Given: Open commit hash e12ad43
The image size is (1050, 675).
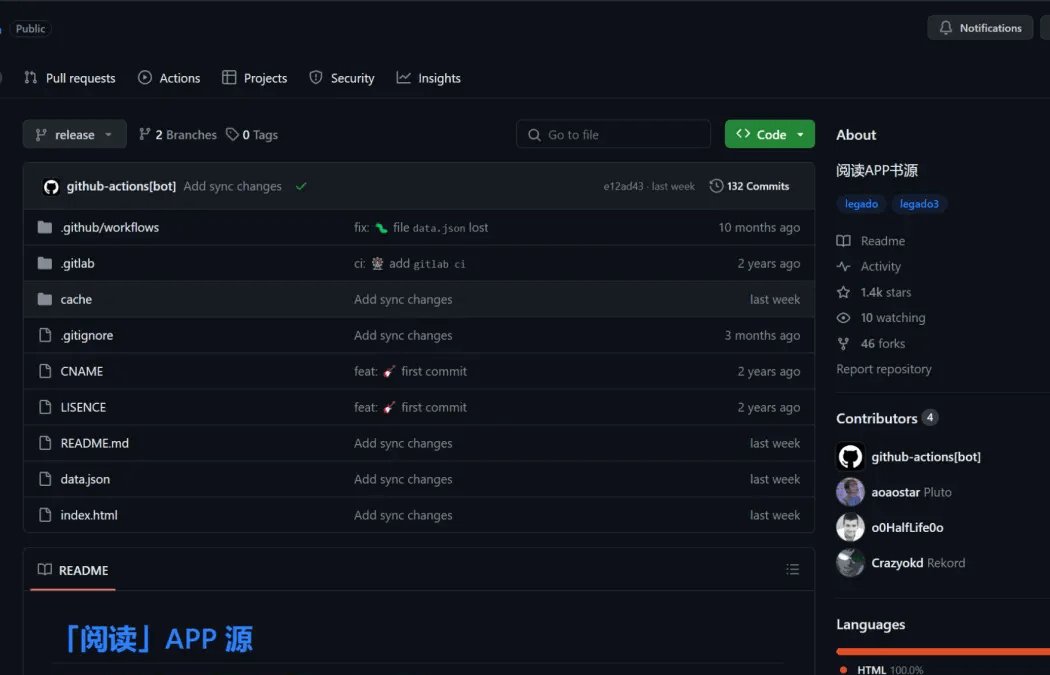Looking at the screenshot, I should pyautogui.click(x=623, y=186).
